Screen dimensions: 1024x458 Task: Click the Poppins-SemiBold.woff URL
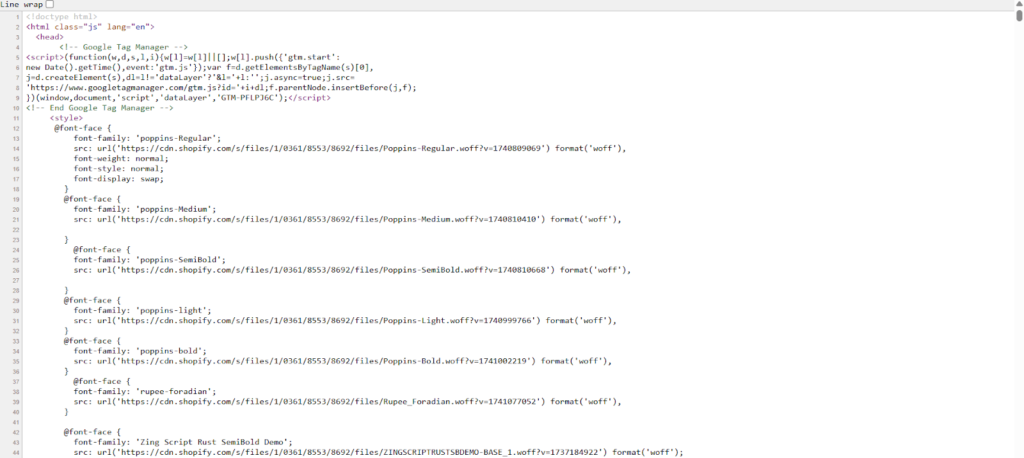click(x=333, y=270)
